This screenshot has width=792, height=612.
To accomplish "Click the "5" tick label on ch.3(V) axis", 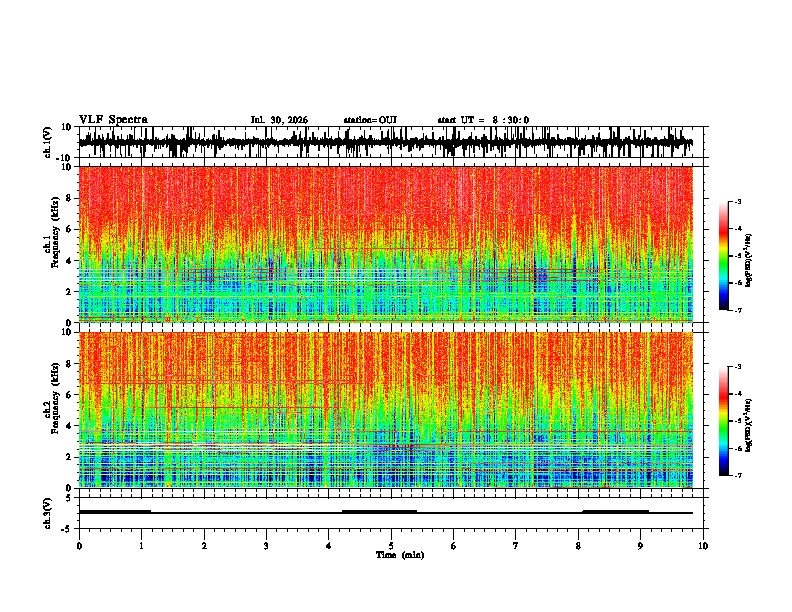I will [69, 498].
